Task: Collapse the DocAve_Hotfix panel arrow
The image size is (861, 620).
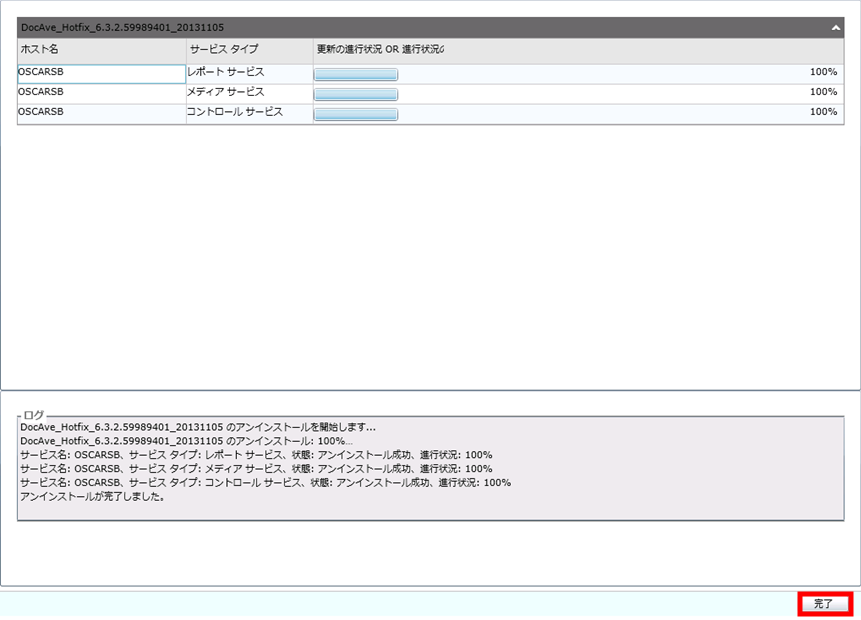Action: (x=835, y=27)
